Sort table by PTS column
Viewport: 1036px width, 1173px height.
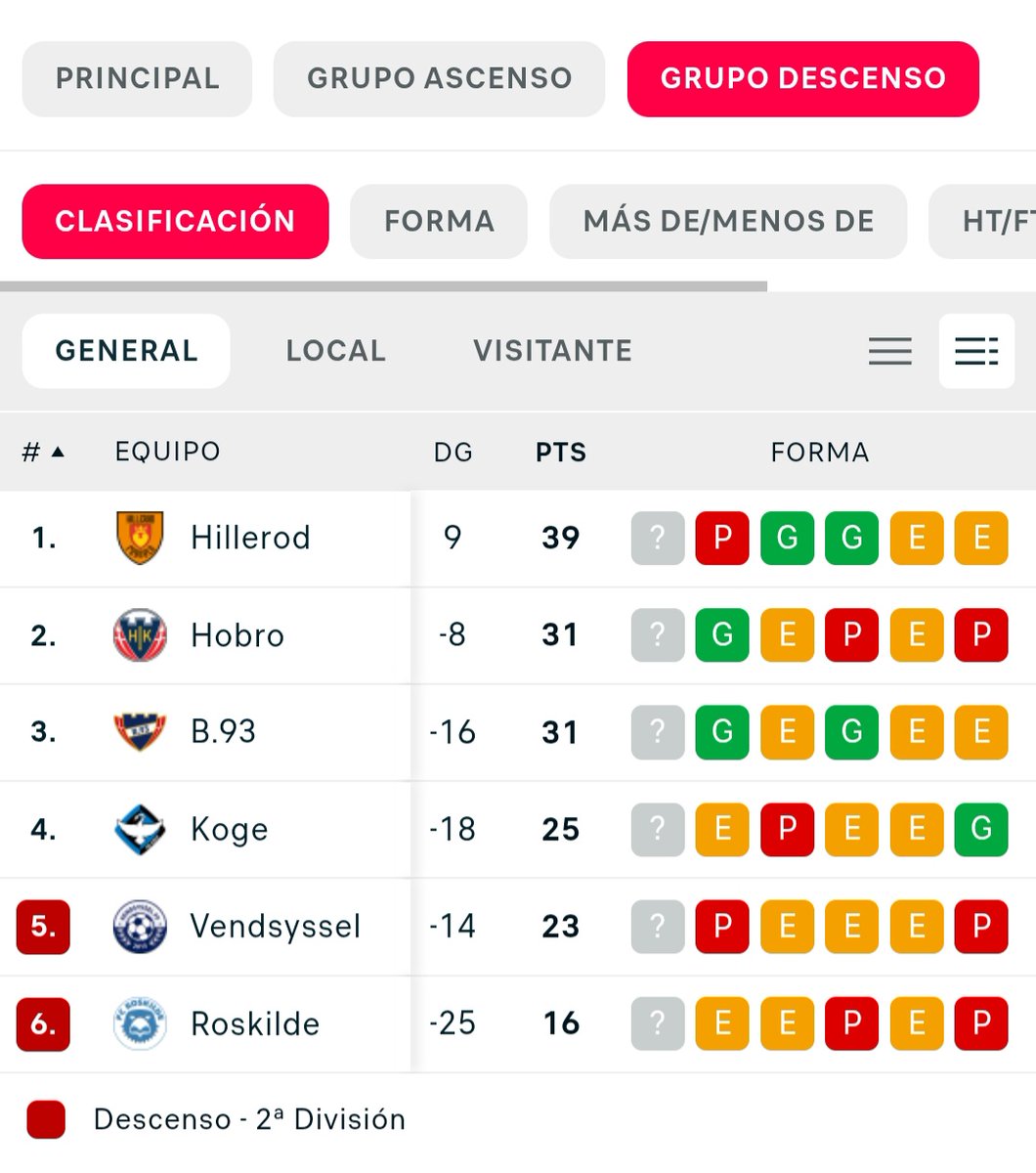click(x=561, y=452)
